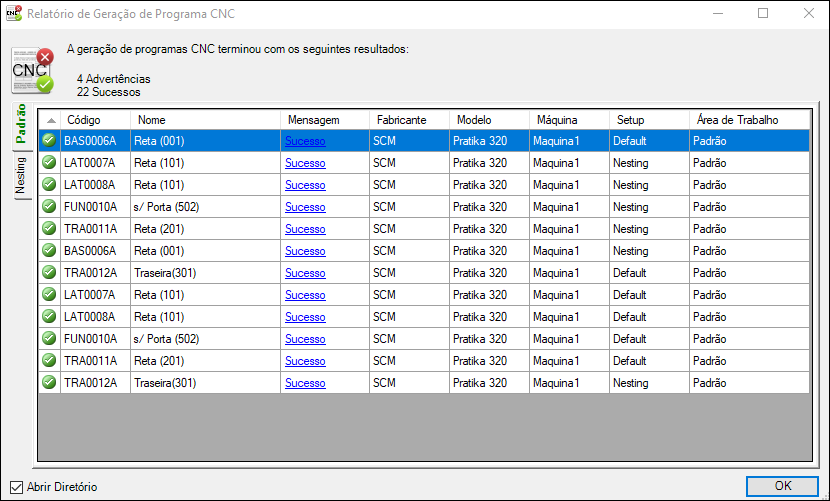The image size is (830, 501).
Task: Open Sucesso link in TRA0012A Nesting row
Action: click(x=305, y=383)
